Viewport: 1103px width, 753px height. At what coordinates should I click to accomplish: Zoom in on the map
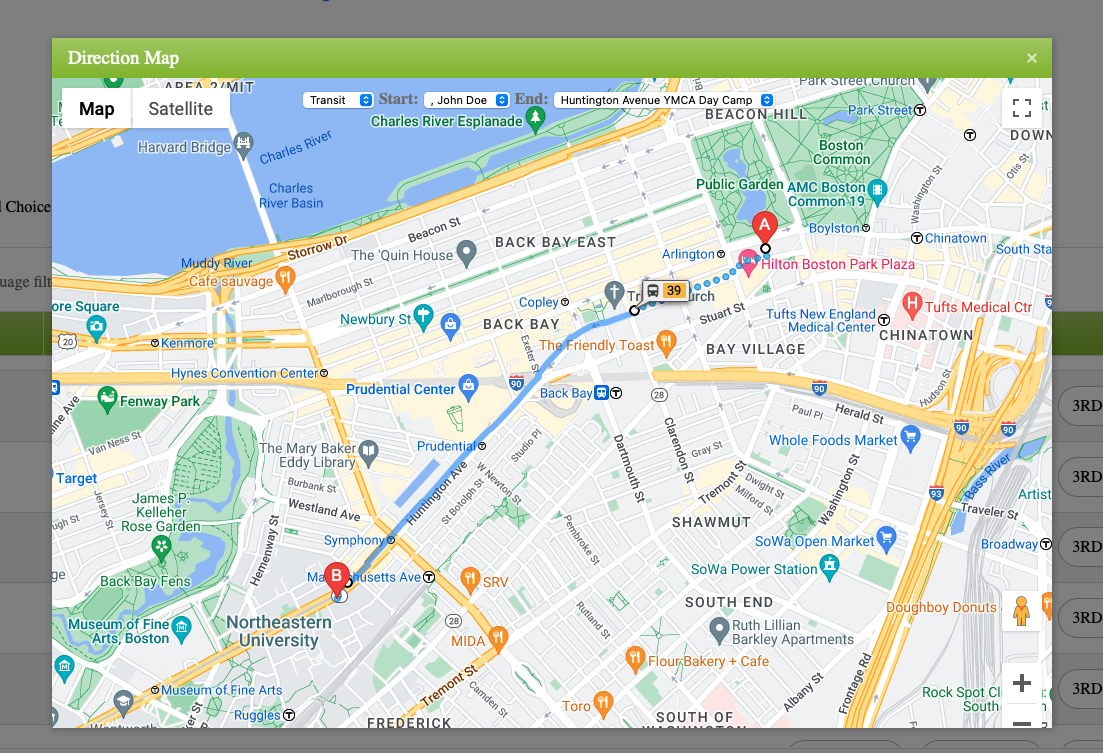1021,683
